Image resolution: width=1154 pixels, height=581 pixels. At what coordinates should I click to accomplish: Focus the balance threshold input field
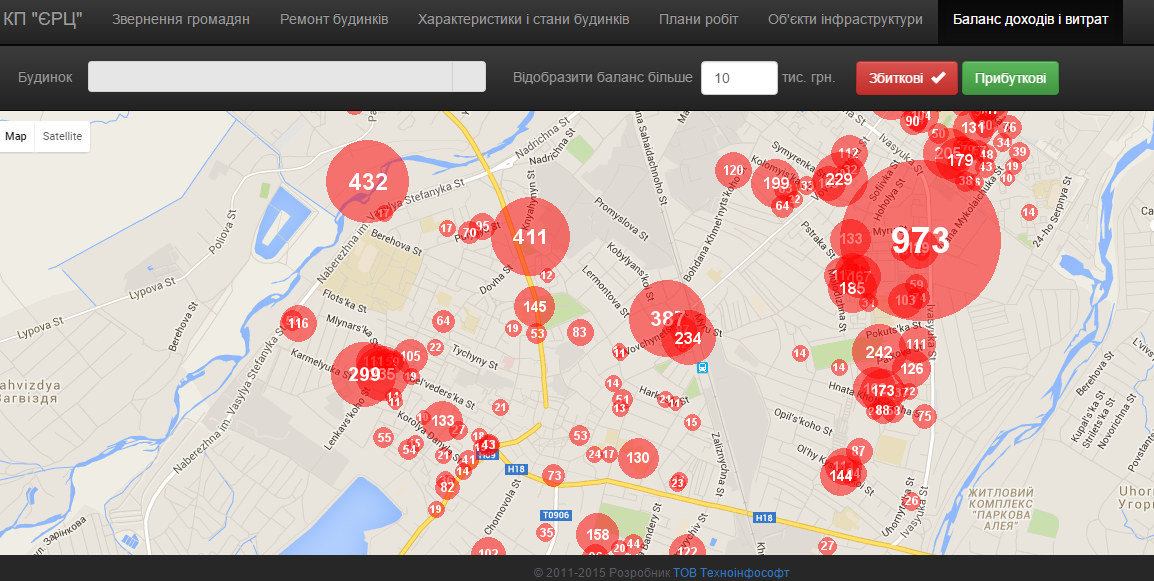[739, 78]
